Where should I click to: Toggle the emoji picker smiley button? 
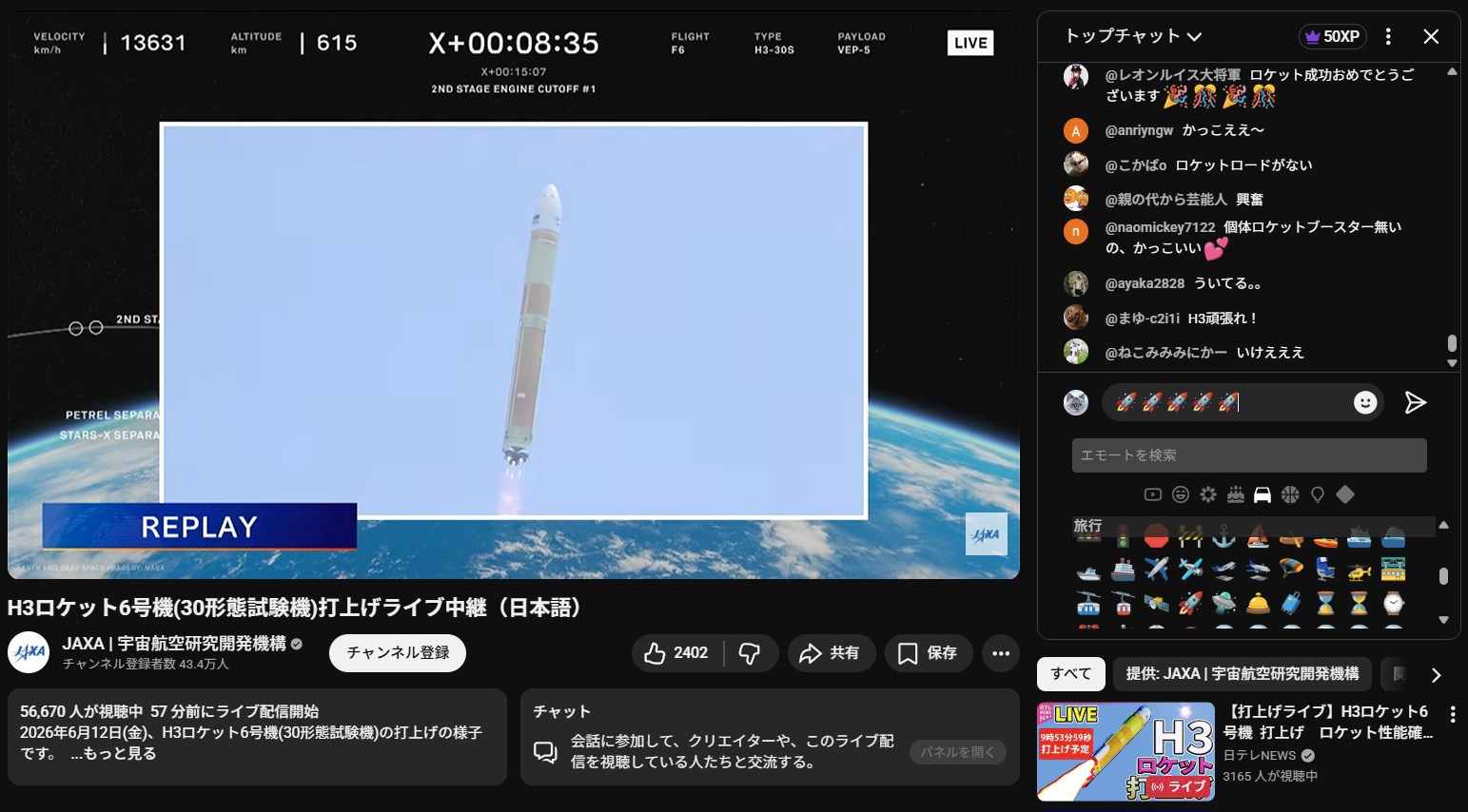click(x=1365, y=402)
